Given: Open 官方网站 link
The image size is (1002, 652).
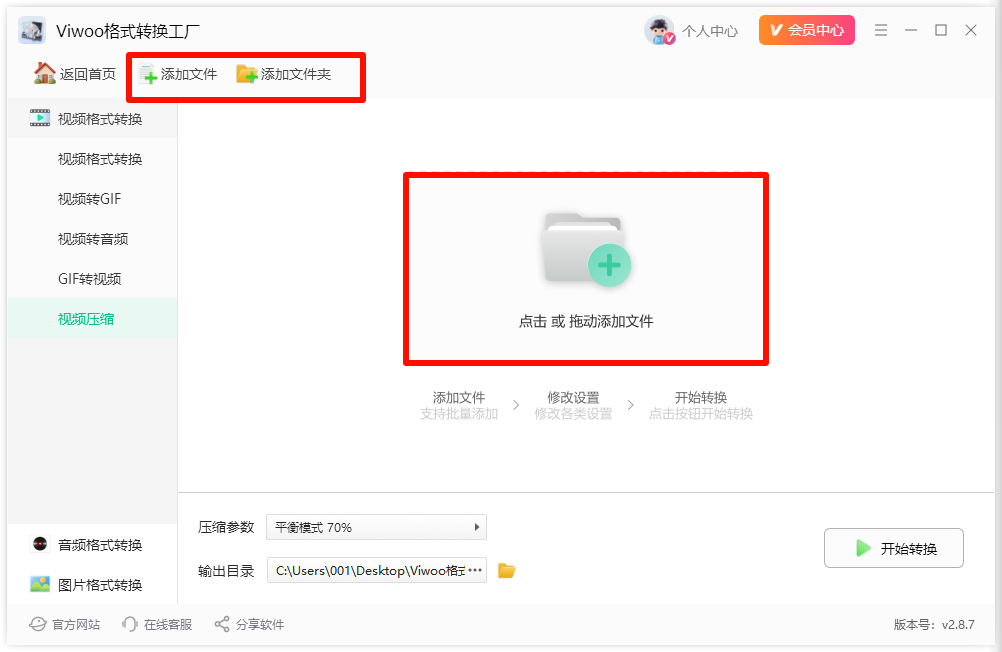Looking at the screenshot, I should click(65, 625).
